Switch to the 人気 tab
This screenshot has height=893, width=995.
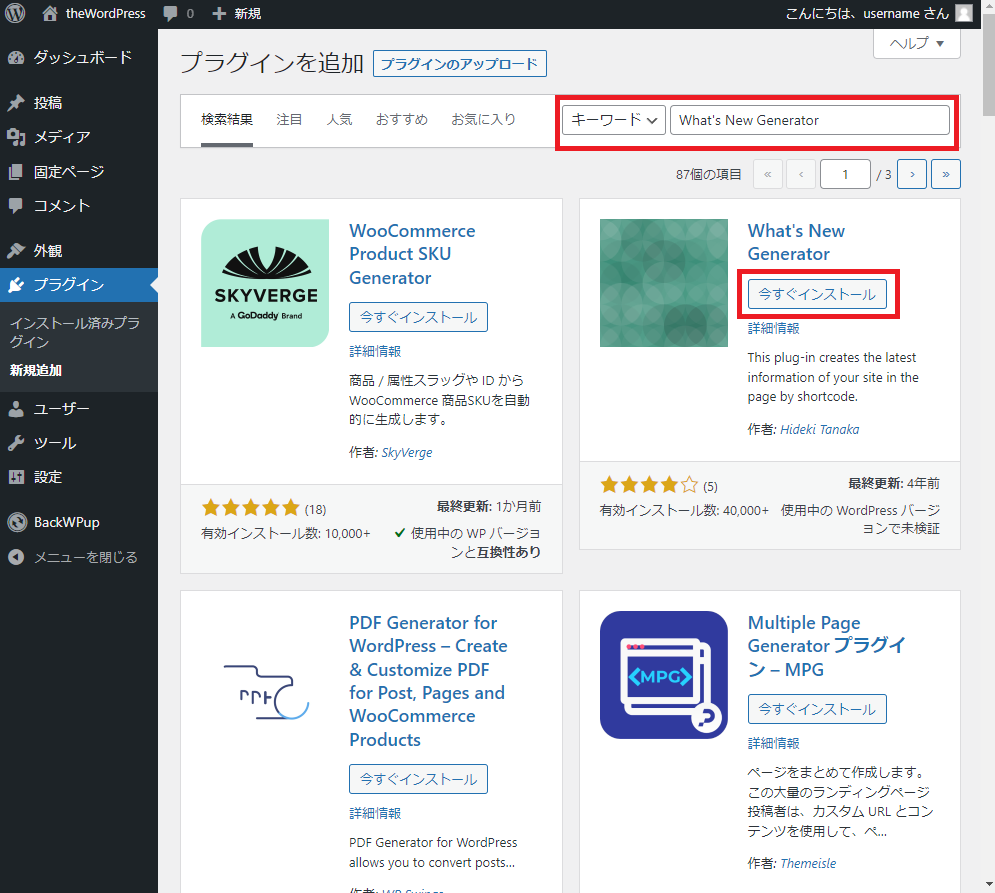[339, 119]
